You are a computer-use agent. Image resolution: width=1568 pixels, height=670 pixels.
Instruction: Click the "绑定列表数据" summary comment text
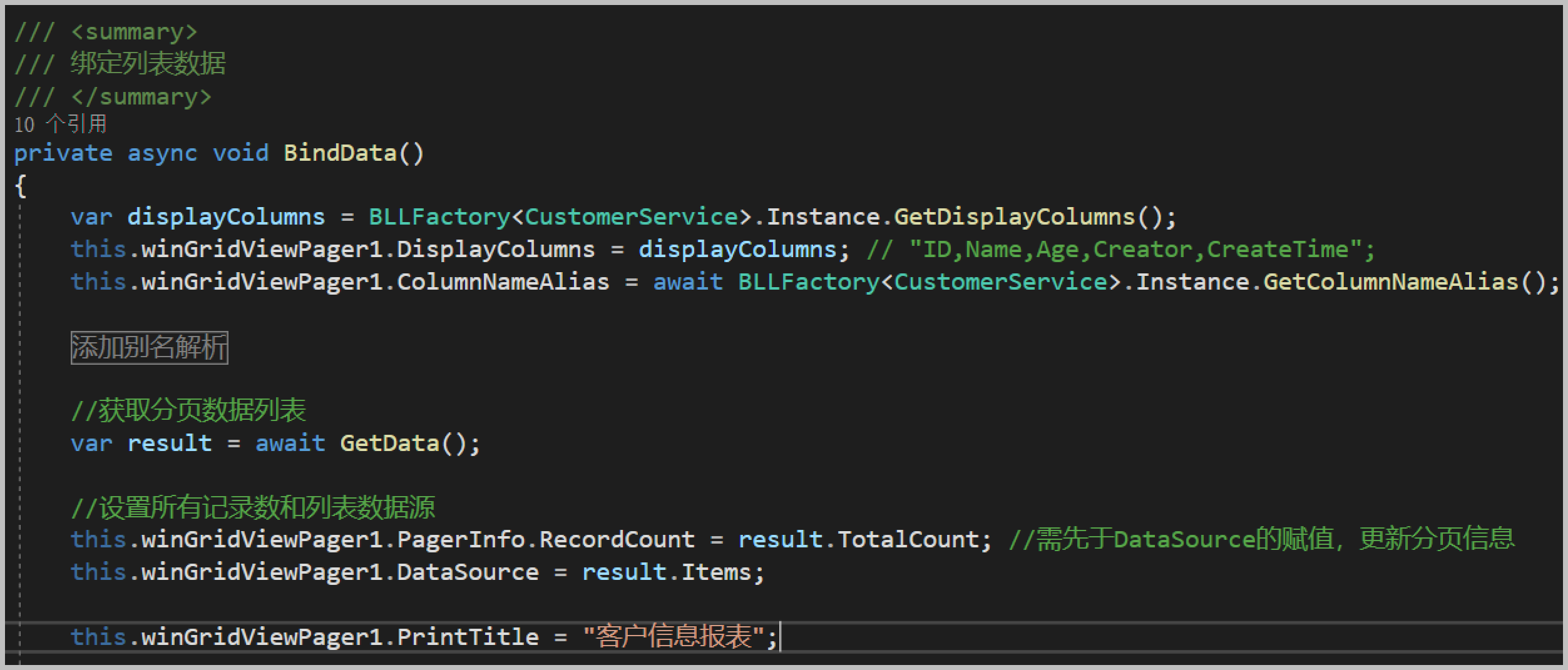coord(148,64)
